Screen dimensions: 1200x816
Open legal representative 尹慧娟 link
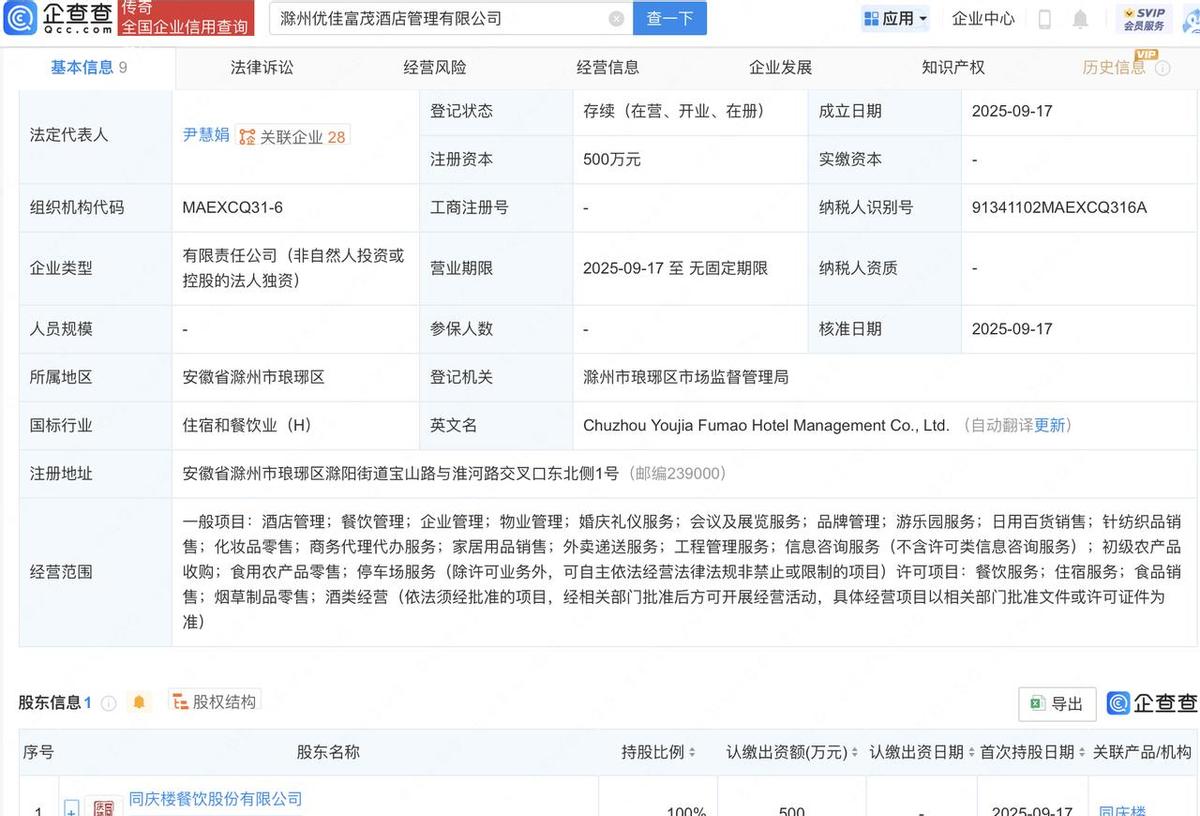(206, 135)
